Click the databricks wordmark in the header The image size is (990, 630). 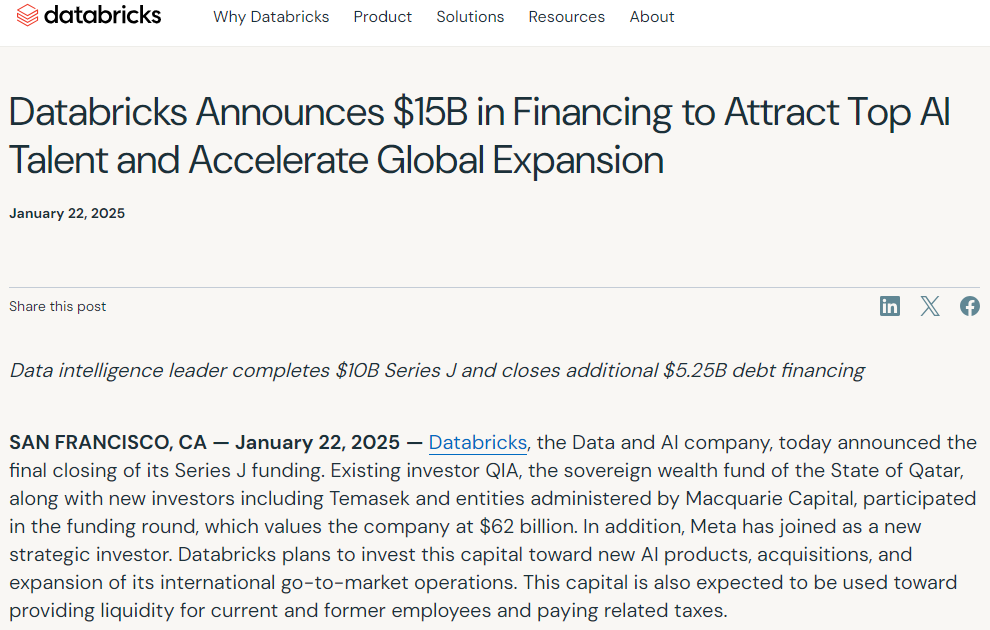coord(103,16)
